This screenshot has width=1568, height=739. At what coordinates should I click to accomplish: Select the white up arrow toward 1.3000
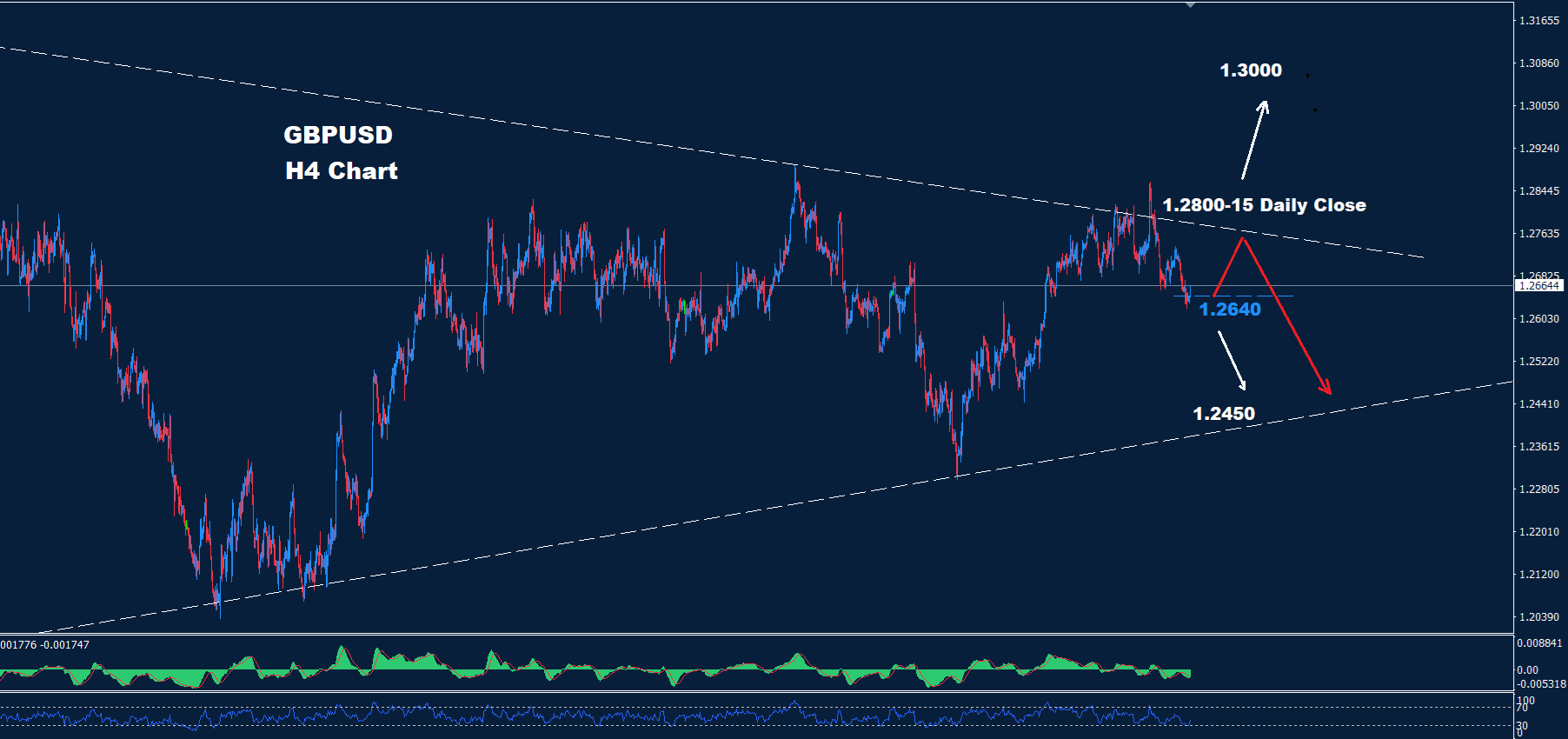point(1254,139)
